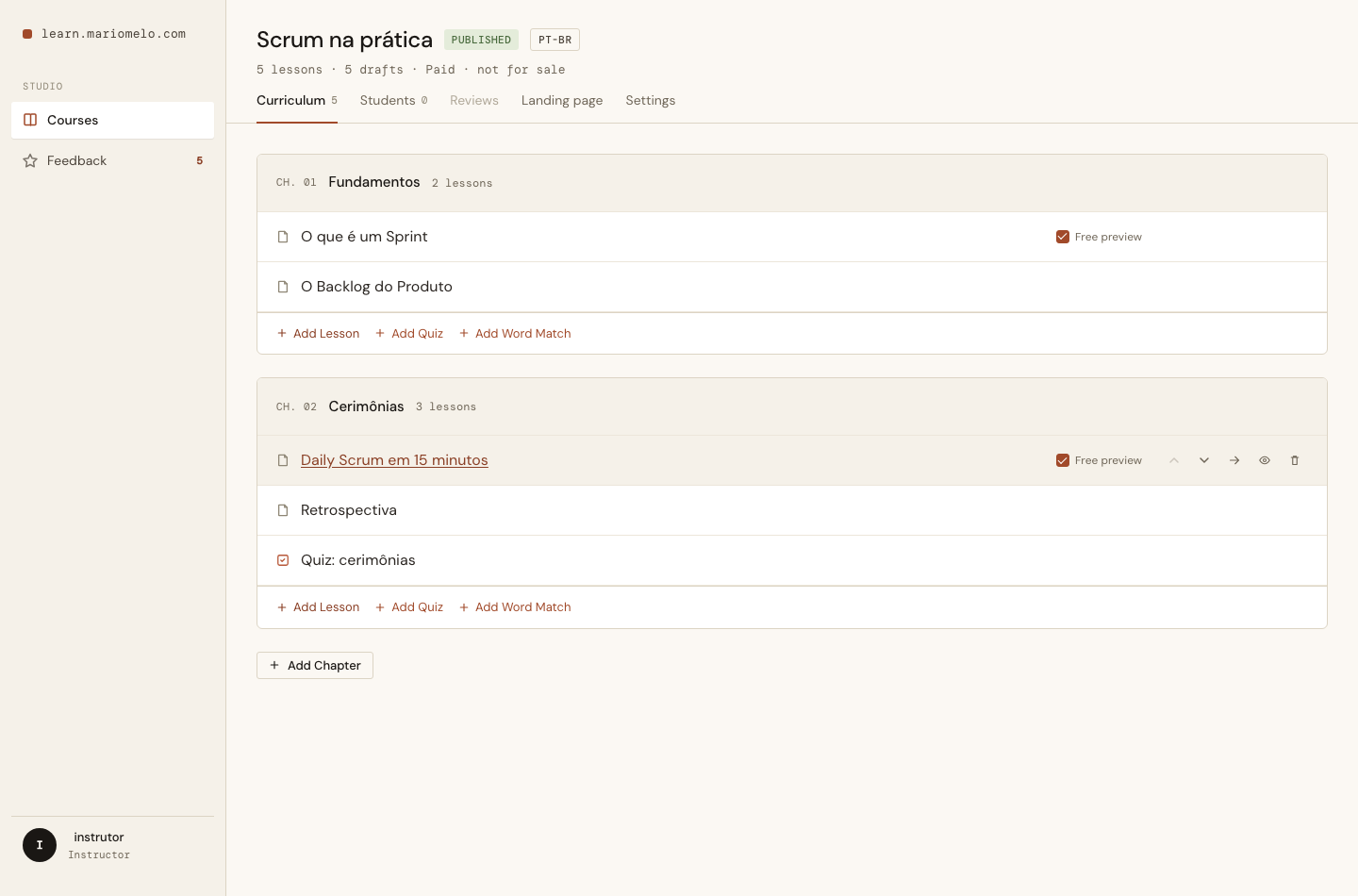This screenshot has width=1358, height=896.
Task: Open the Courses sidebar item
Action: pos(112,120)
